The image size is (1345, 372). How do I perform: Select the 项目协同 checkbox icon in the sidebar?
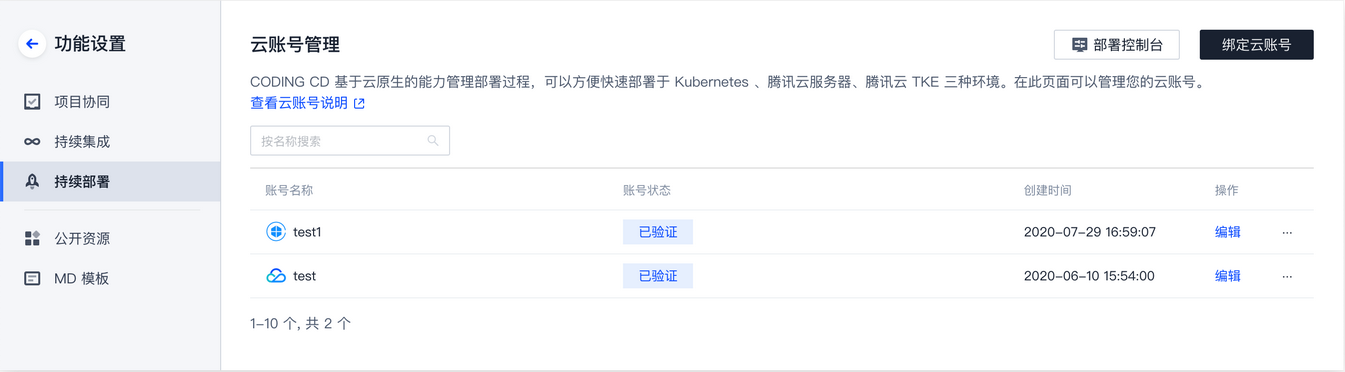33,102
